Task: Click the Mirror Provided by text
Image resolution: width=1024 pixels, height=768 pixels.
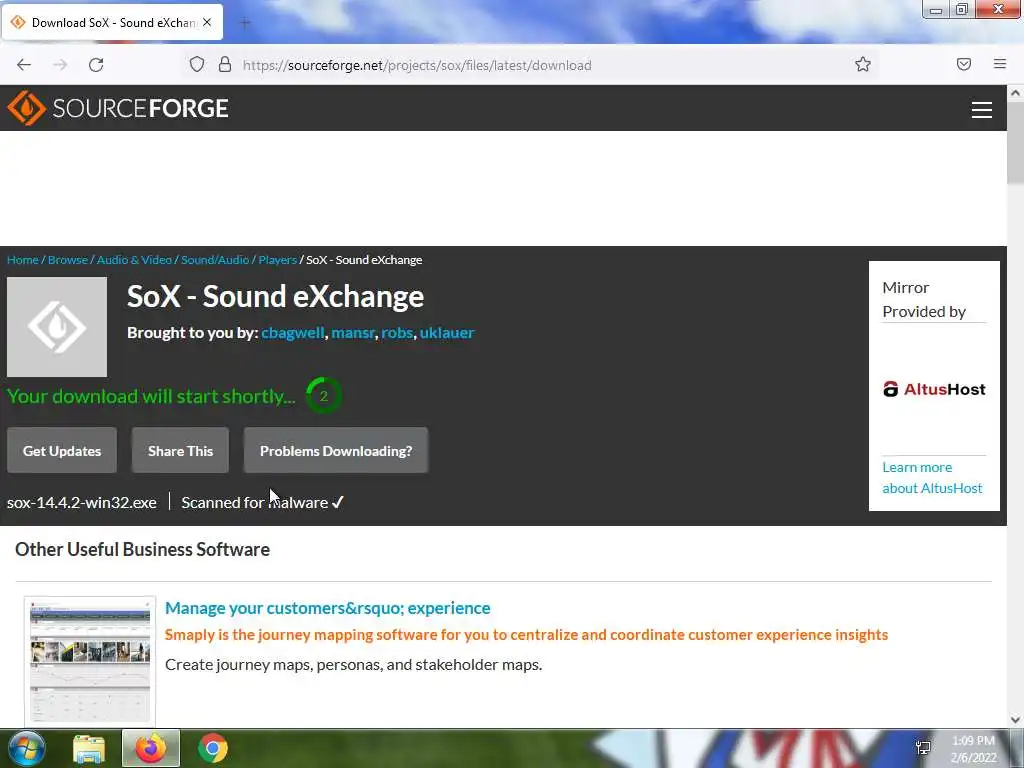Action: 923,299
